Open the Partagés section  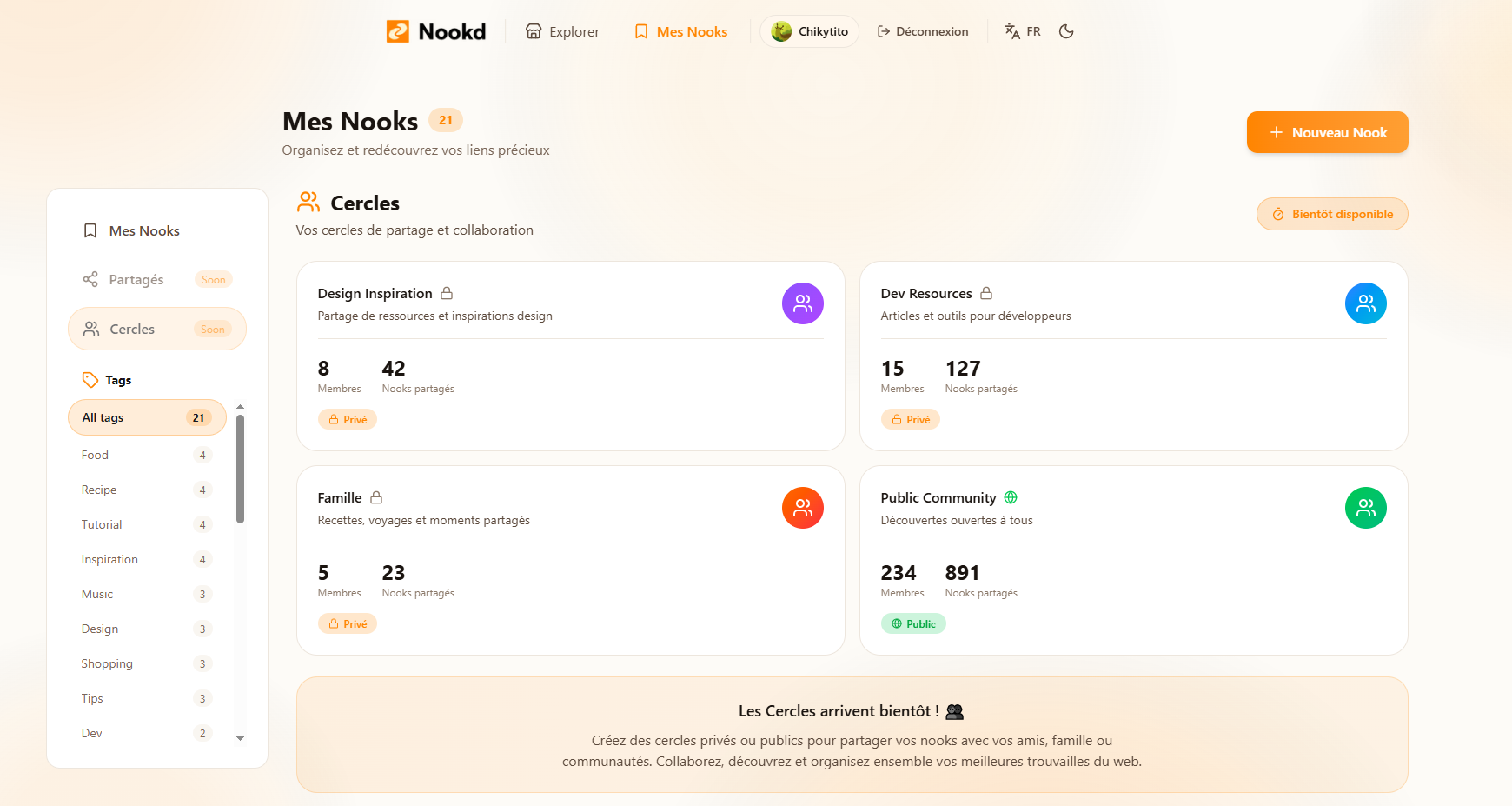(x=136, y=279)
